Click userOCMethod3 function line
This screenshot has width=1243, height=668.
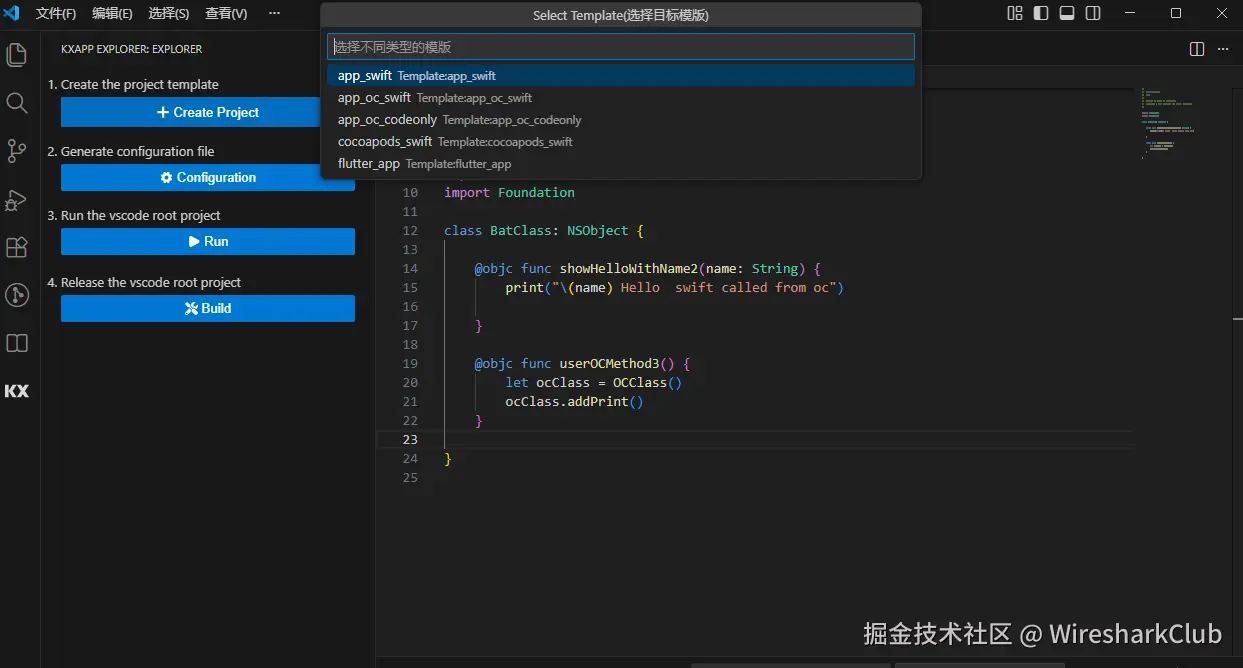[x=582, y=363]
